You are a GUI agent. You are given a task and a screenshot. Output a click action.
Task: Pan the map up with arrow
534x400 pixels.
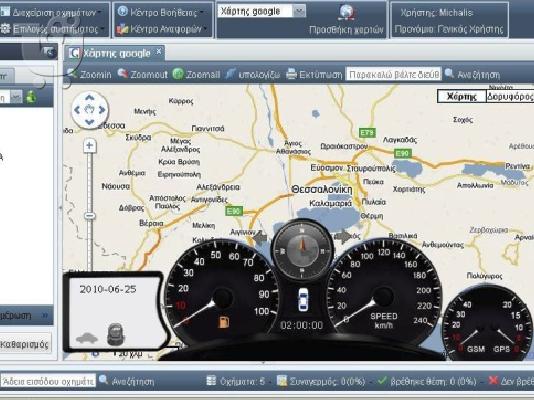click(90, 98)
